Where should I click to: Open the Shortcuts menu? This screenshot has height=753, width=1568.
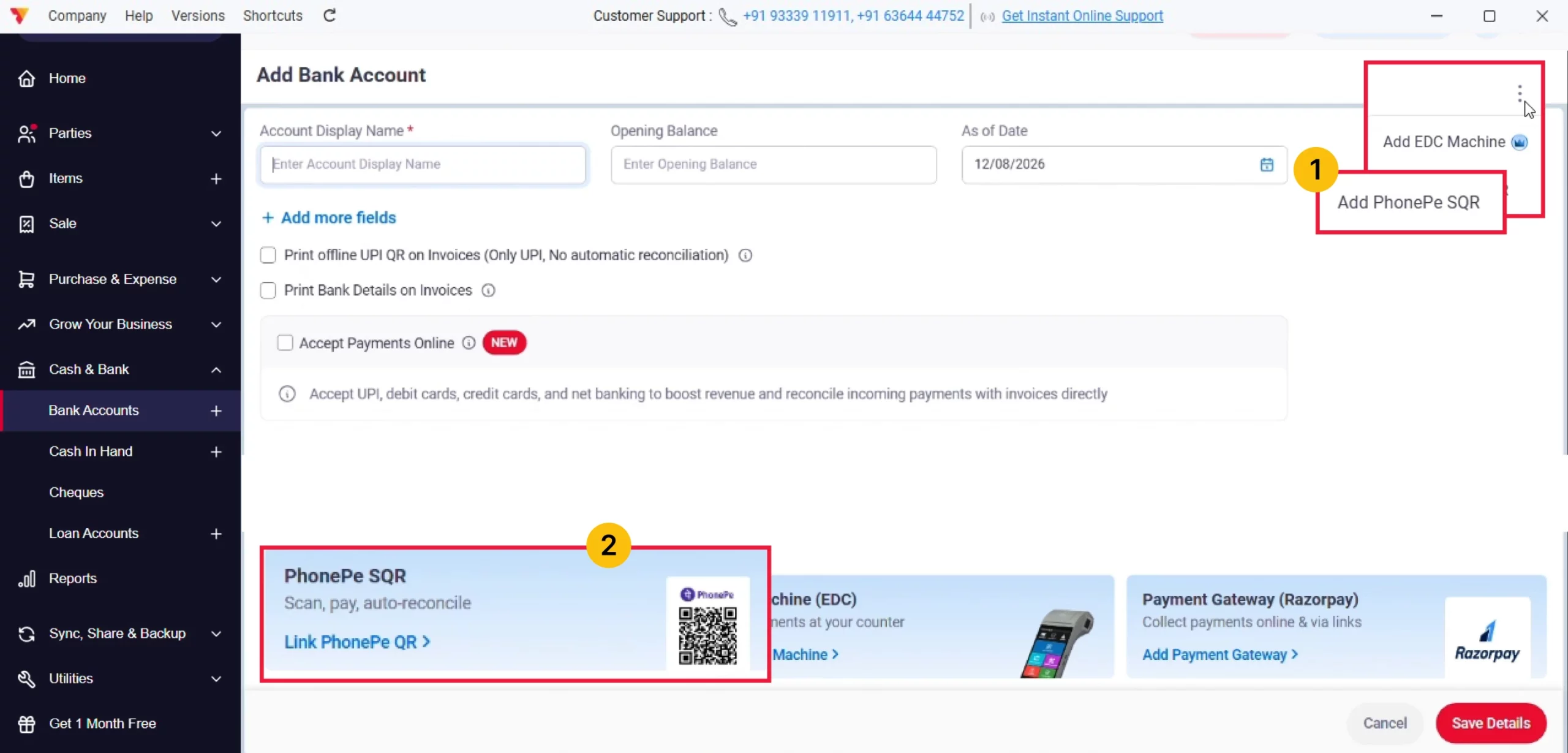point(273,15)
